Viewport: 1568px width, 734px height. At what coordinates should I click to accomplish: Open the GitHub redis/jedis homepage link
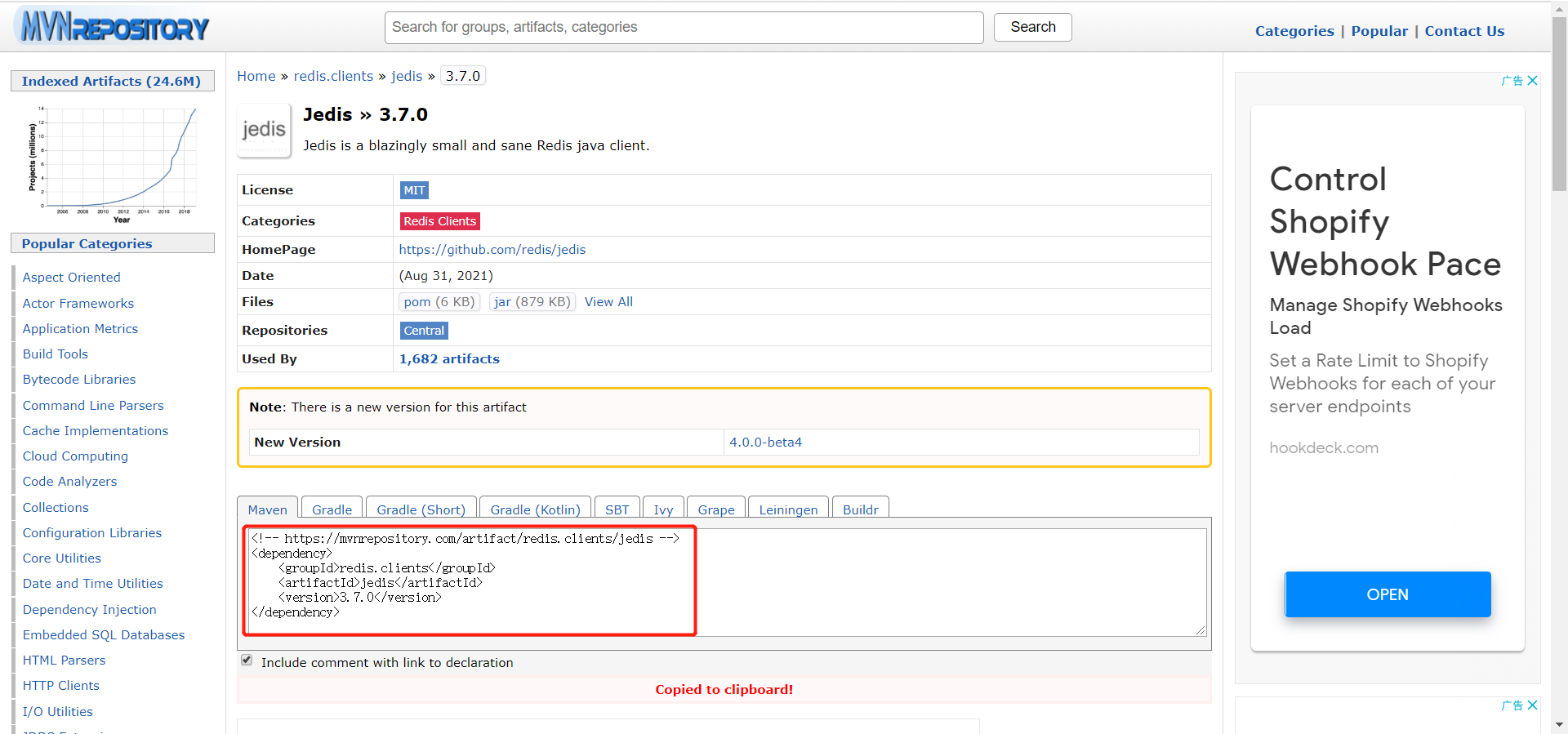[x=492, y=250]
